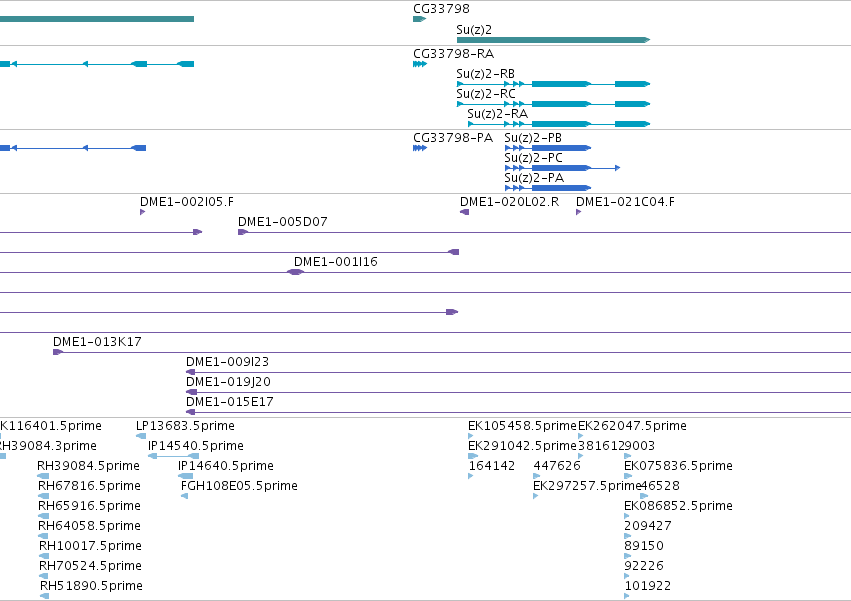Screen dimensions: 851x601
Task: Select feature label 447626
Action: click(557, 466)
